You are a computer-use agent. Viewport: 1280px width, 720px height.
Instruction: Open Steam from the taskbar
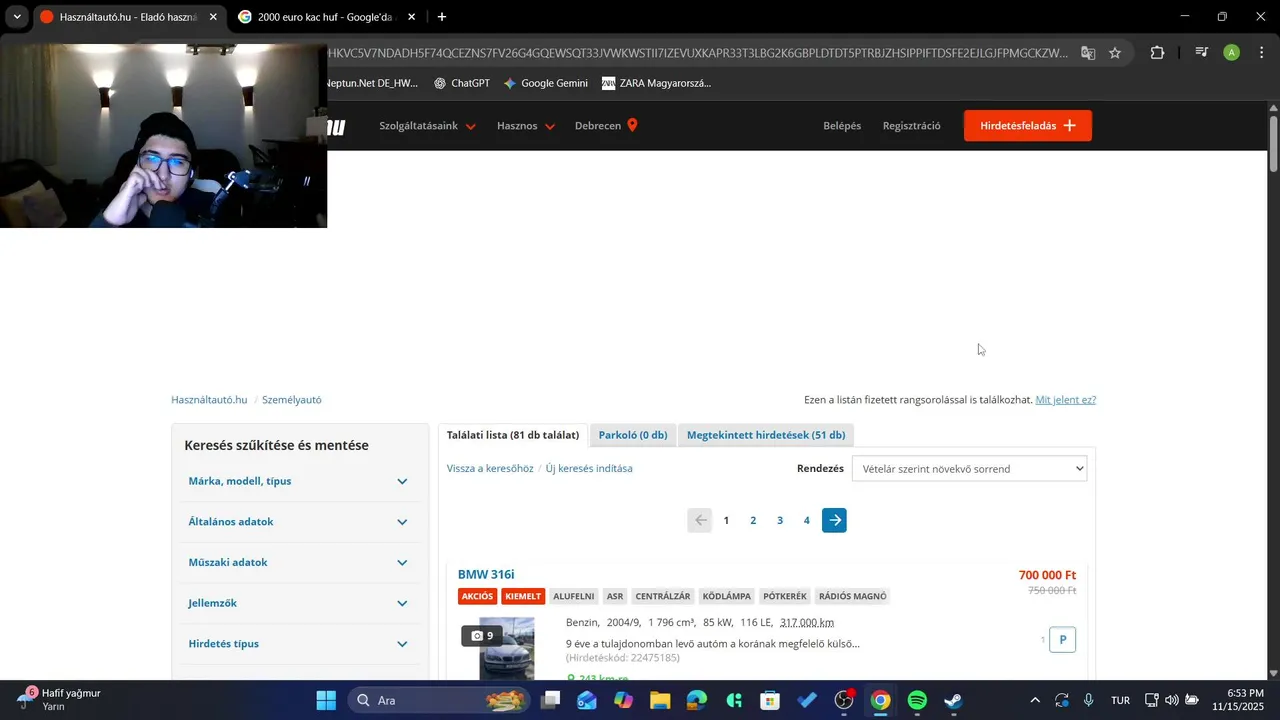click(954, 700)
